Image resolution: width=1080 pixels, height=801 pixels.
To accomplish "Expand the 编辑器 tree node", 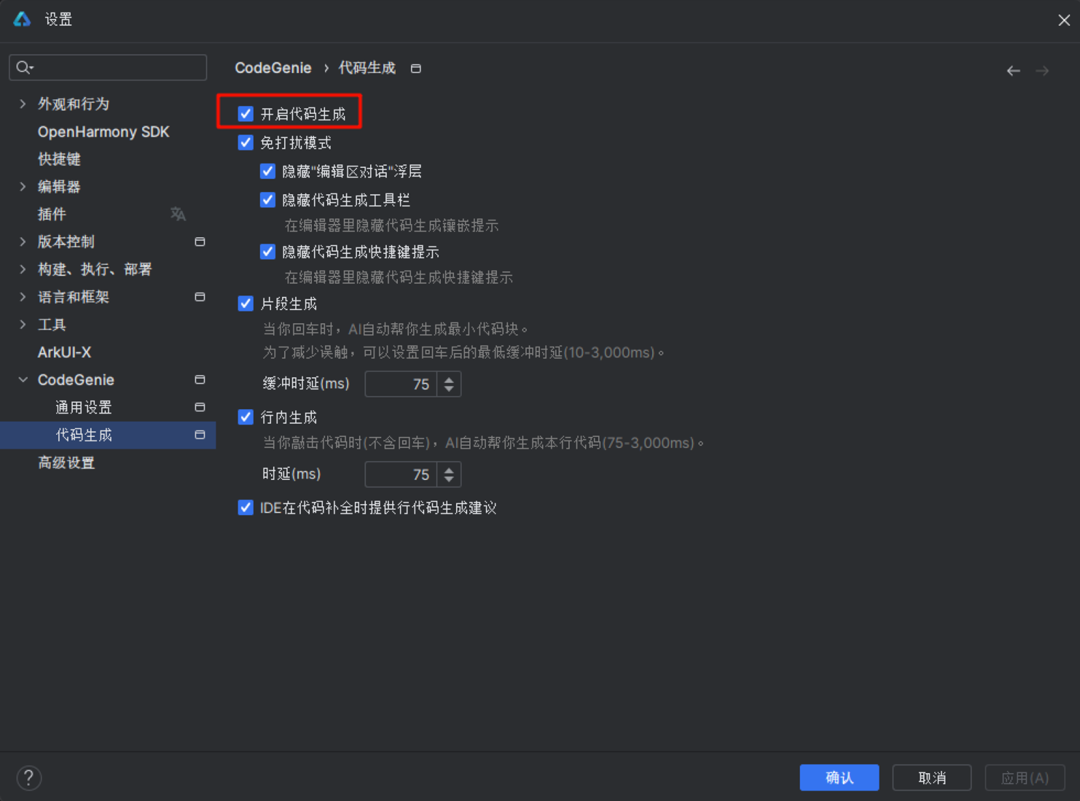I will (23, 187).
